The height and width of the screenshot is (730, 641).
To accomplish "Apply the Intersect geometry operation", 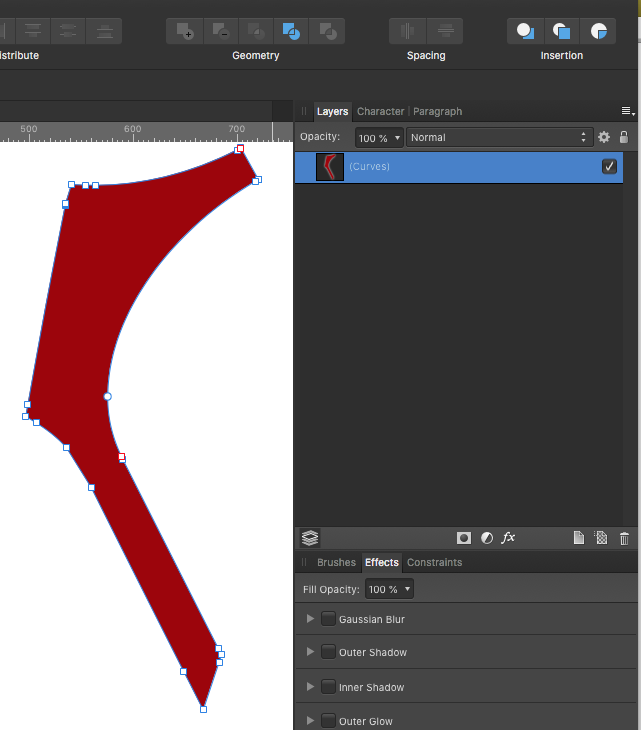I will [256, 31].
